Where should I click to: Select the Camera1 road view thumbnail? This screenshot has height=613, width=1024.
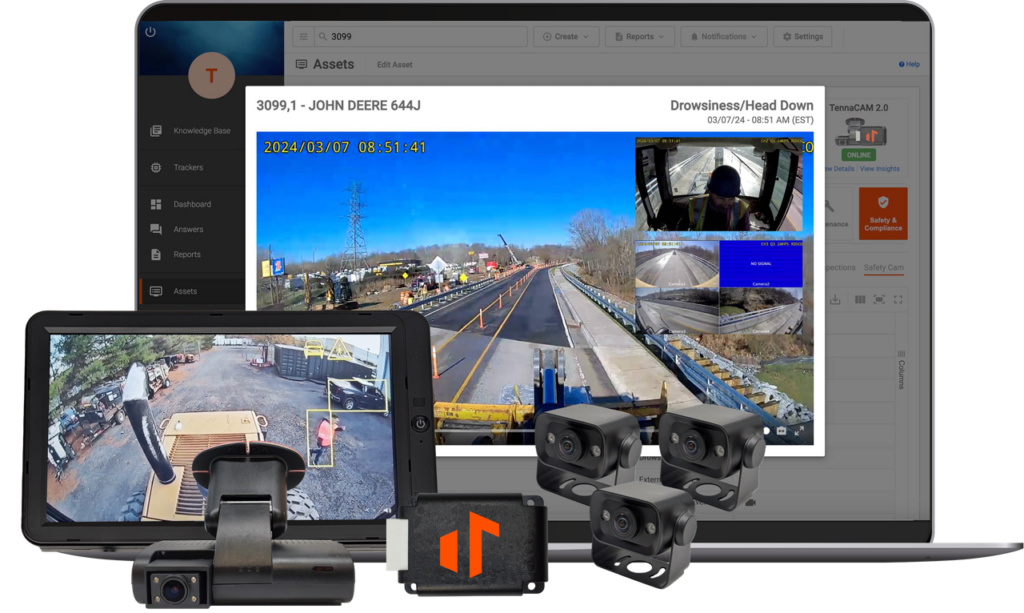(x=677, y=264)
